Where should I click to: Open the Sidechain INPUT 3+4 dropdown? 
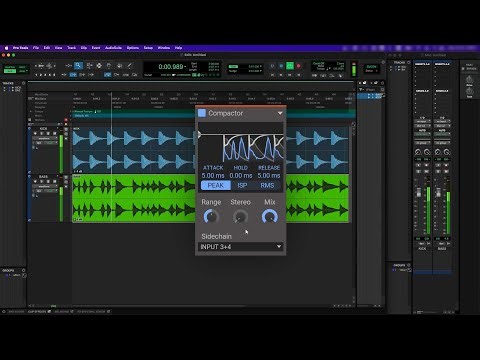(x=241, y=247)
